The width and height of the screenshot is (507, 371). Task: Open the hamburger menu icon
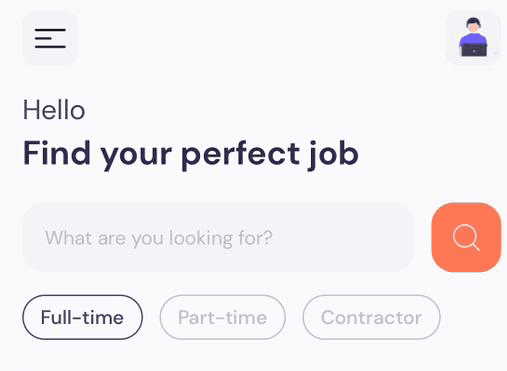tap(50, 38)
